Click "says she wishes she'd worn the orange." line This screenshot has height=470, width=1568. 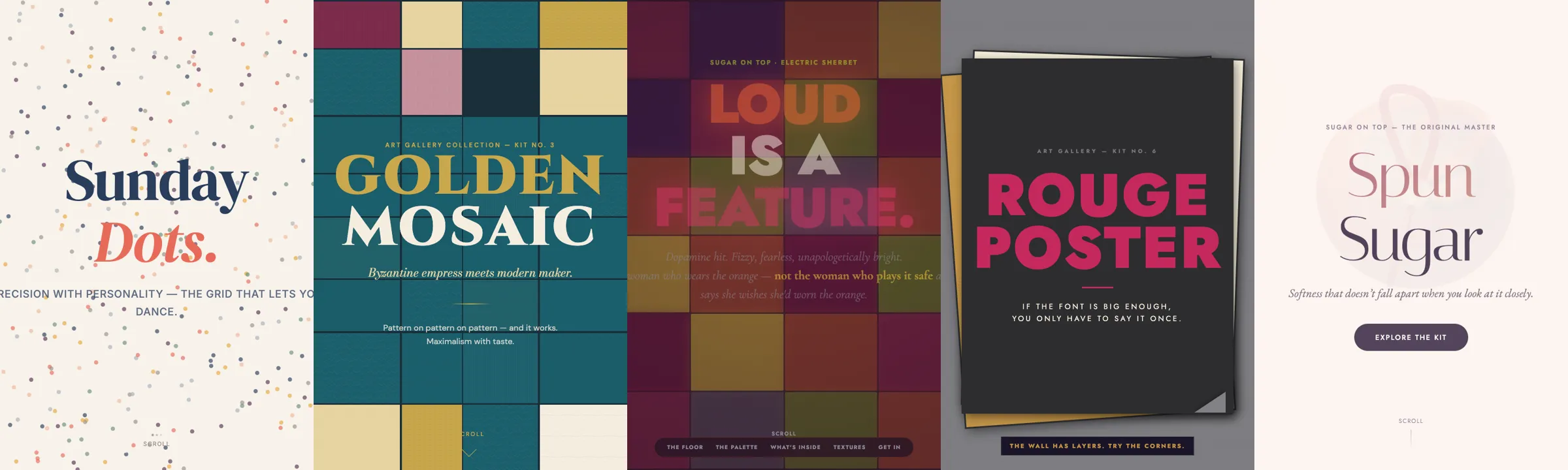pyautogui.click(x=784, y=295)
